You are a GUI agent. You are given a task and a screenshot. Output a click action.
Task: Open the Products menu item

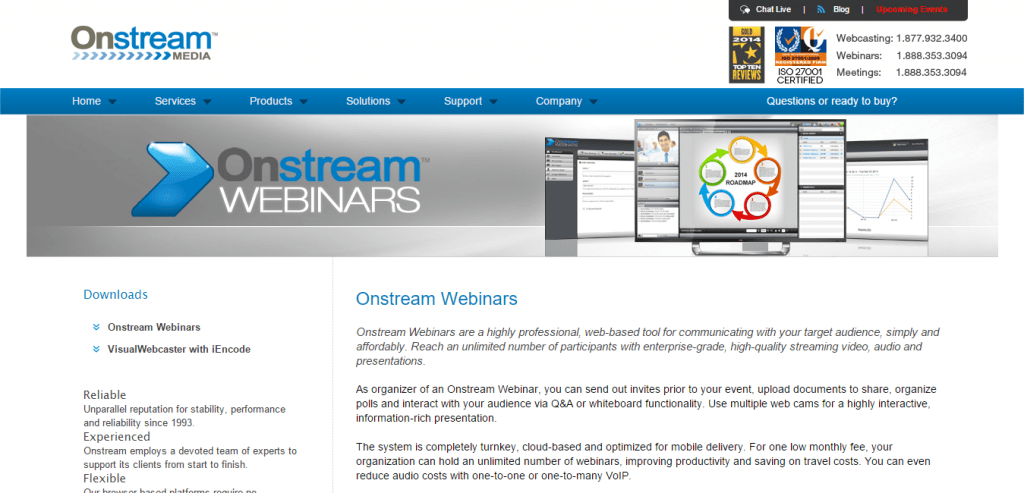click(x=270, y=101)
